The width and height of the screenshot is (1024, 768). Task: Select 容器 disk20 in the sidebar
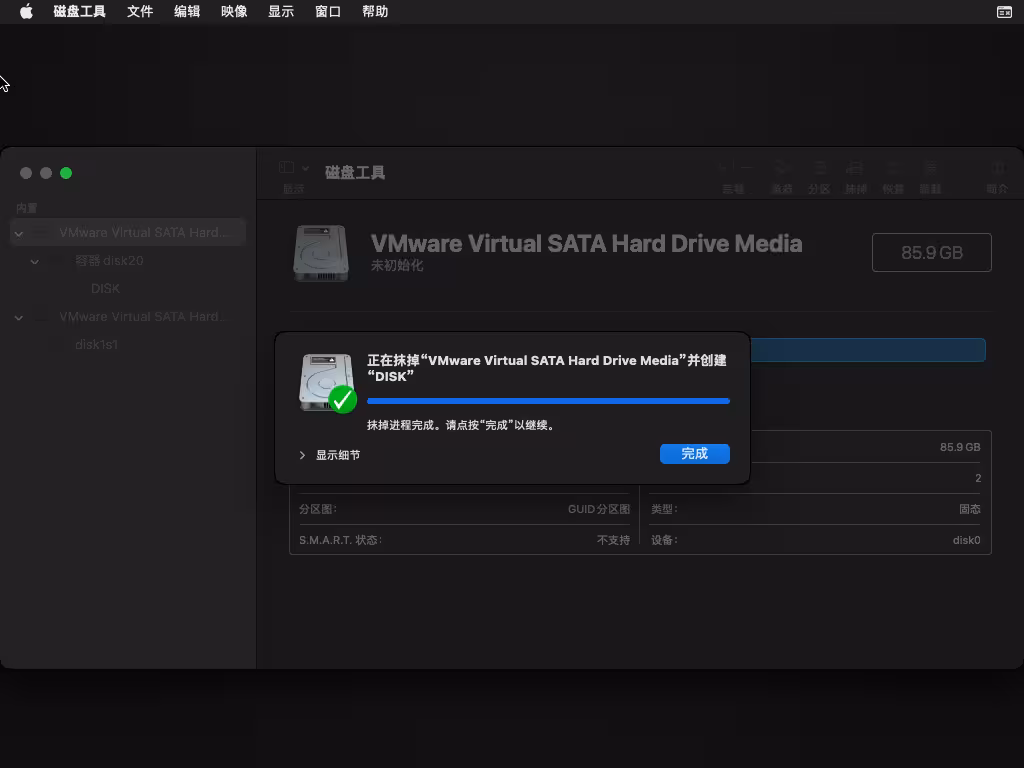[109, 261]
